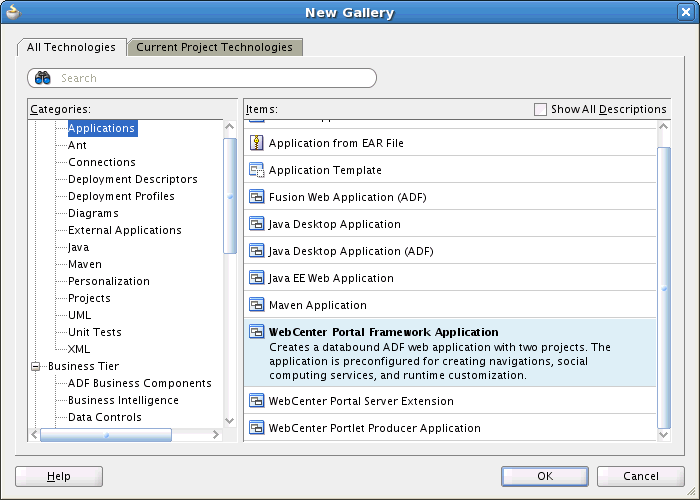Select the Java category
Screen dimensions: 700x500
(78, 247)
